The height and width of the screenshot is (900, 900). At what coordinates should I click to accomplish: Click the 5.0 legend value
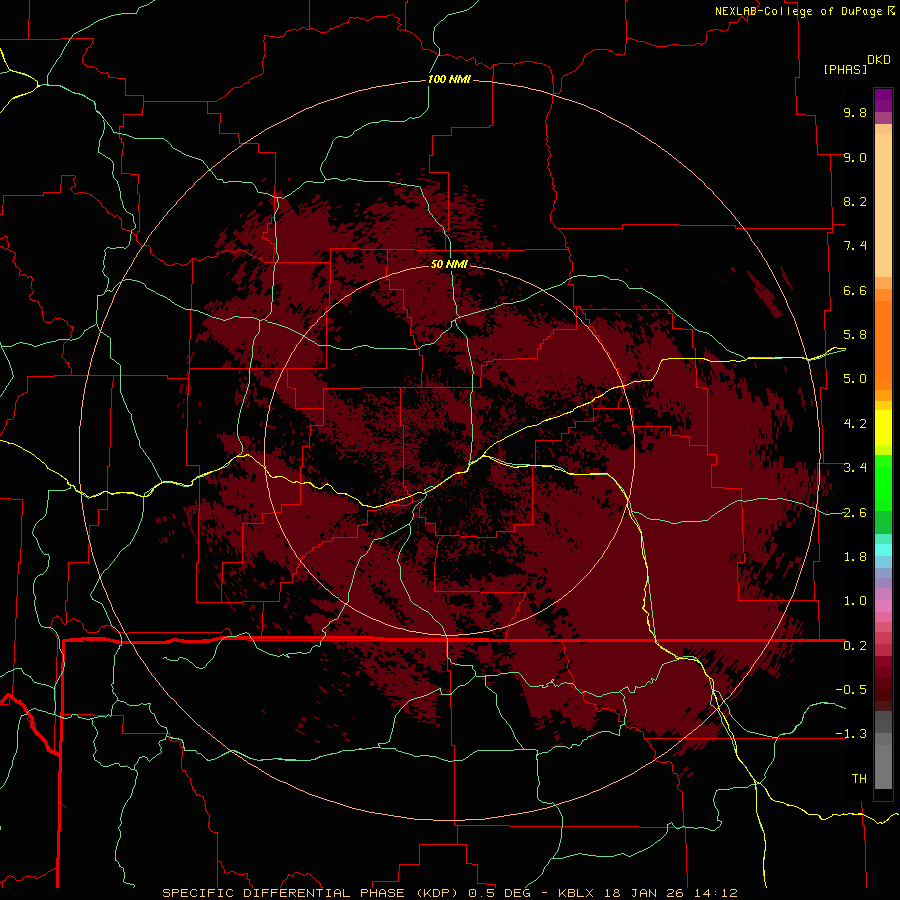(x=855, y=379)
